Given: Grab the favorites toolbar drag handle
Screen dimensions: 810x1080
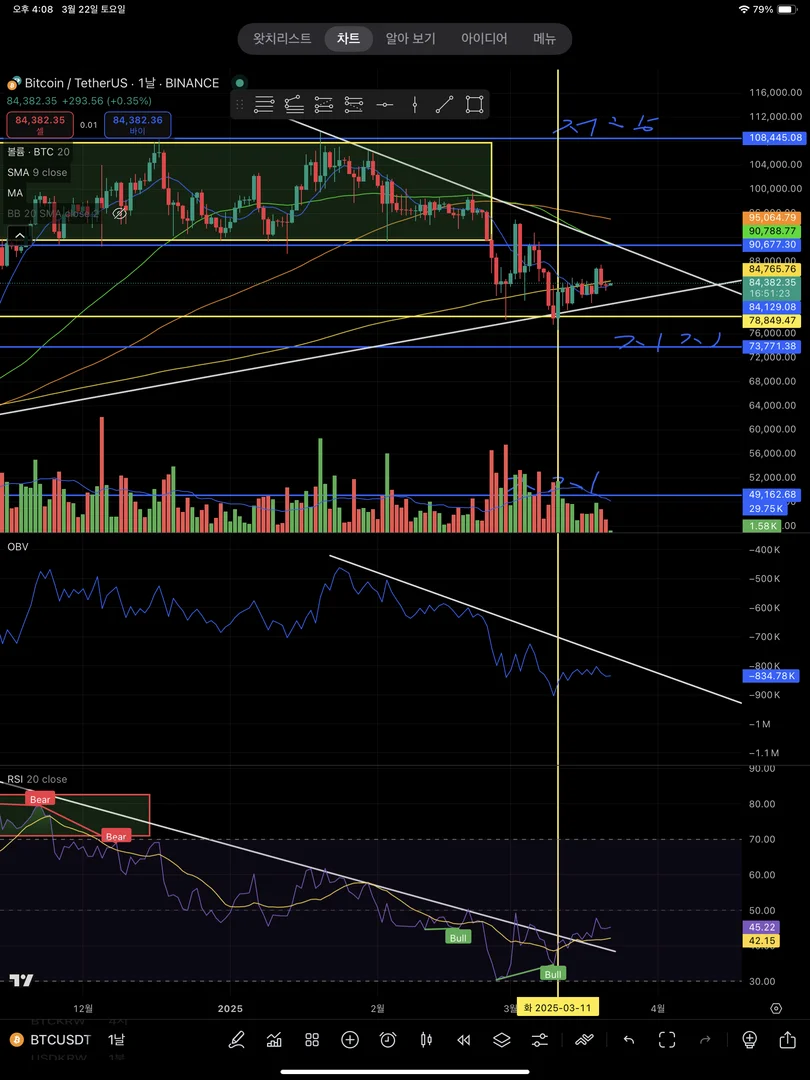Looking at the screenshot, I should (240, 105).
